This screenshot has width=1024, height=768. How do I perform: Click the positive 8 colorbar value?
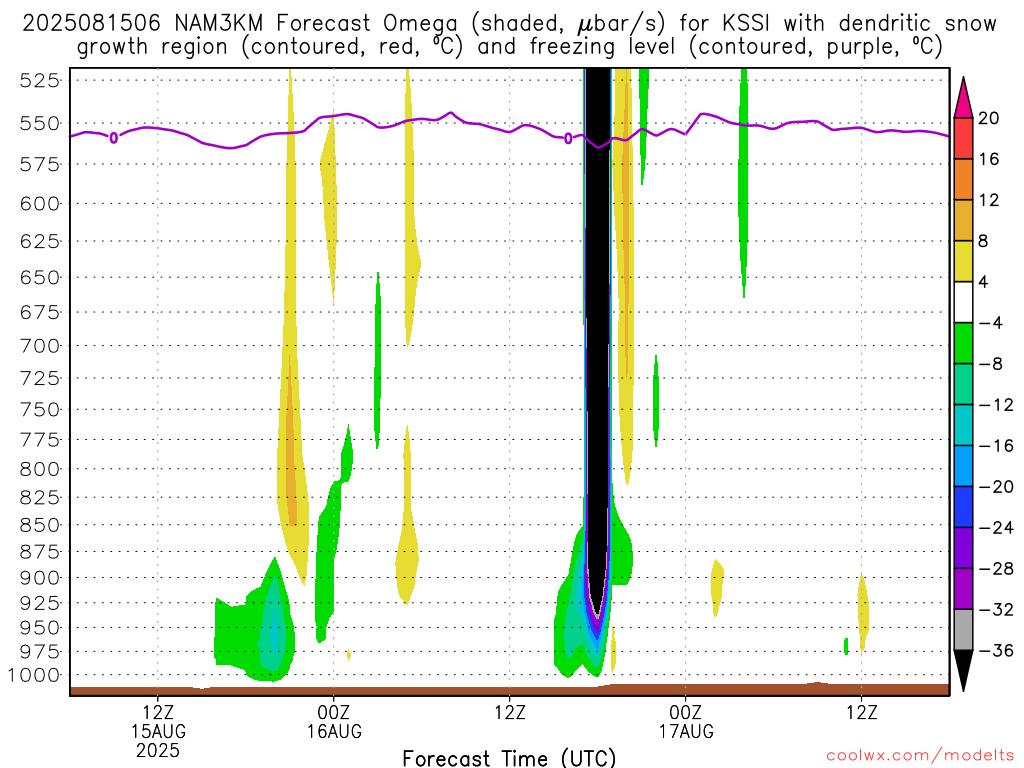coord(984,241)
